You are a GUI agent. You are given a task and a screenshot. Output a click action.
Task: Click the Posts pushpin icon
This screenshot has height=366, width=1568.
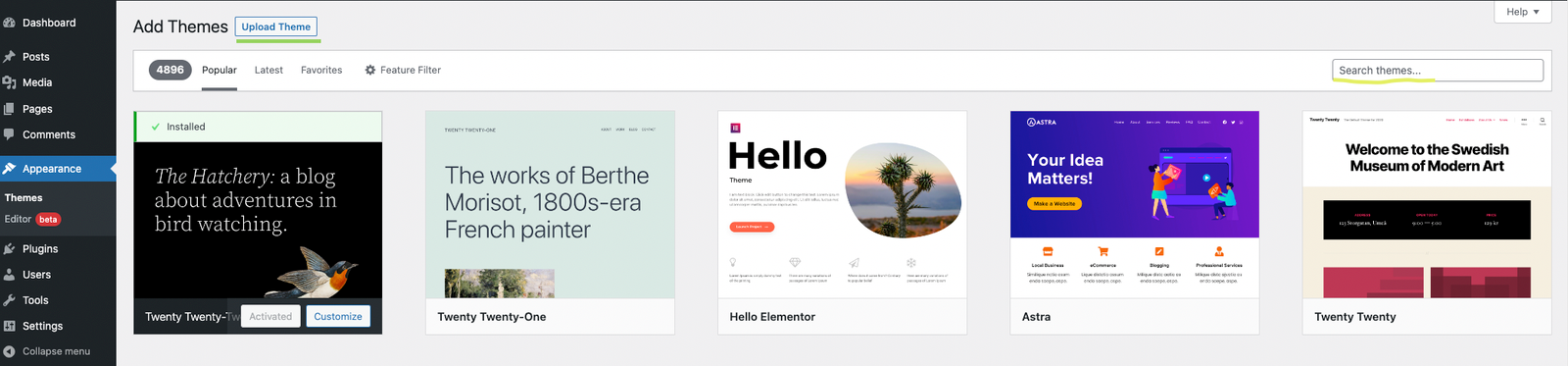pos(10,57)
